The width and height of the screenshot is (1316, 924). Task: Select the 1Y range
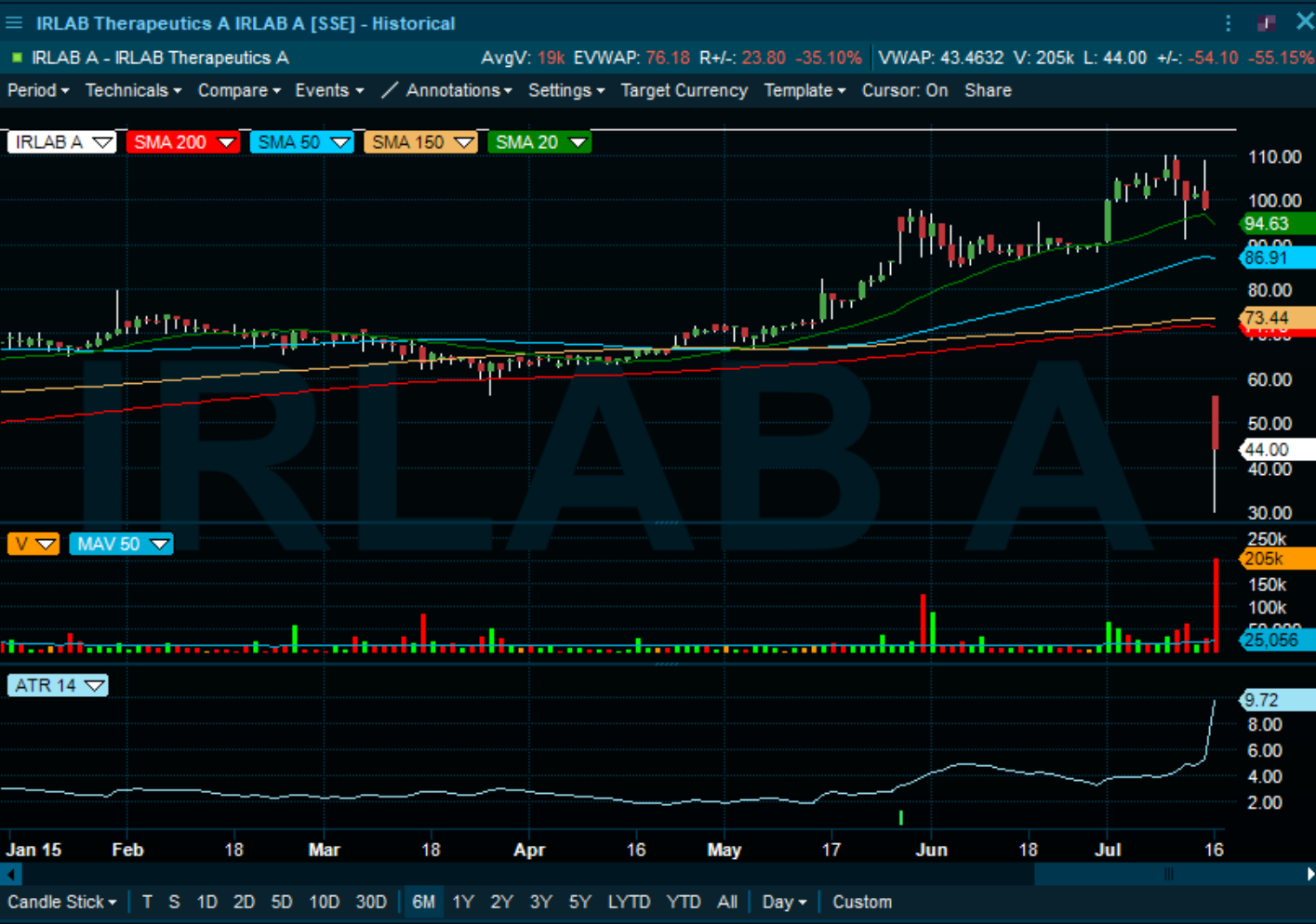tap(463, 902)
